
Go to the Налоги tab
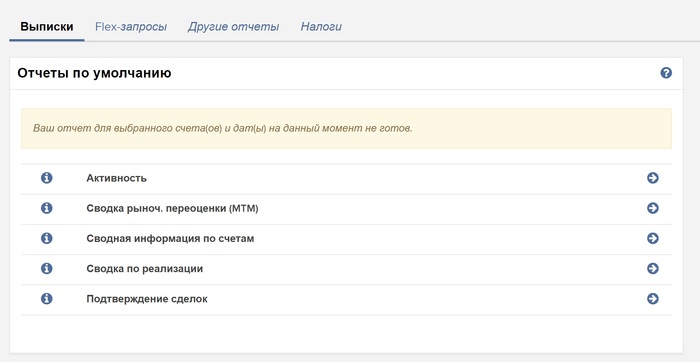tap(321, 27)
